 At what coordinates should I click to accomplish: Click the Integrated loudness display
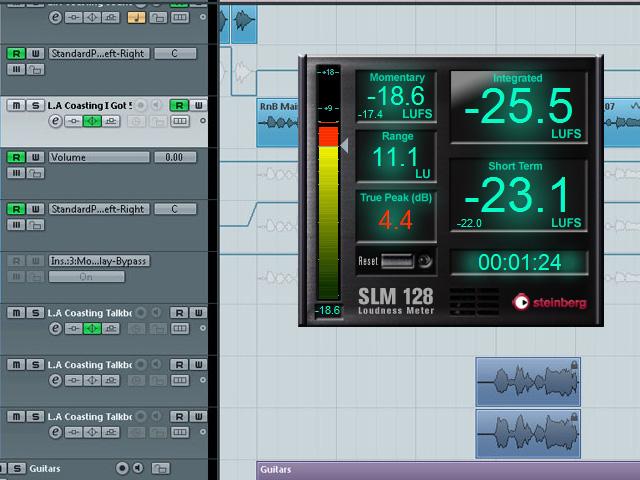(518, 107)
